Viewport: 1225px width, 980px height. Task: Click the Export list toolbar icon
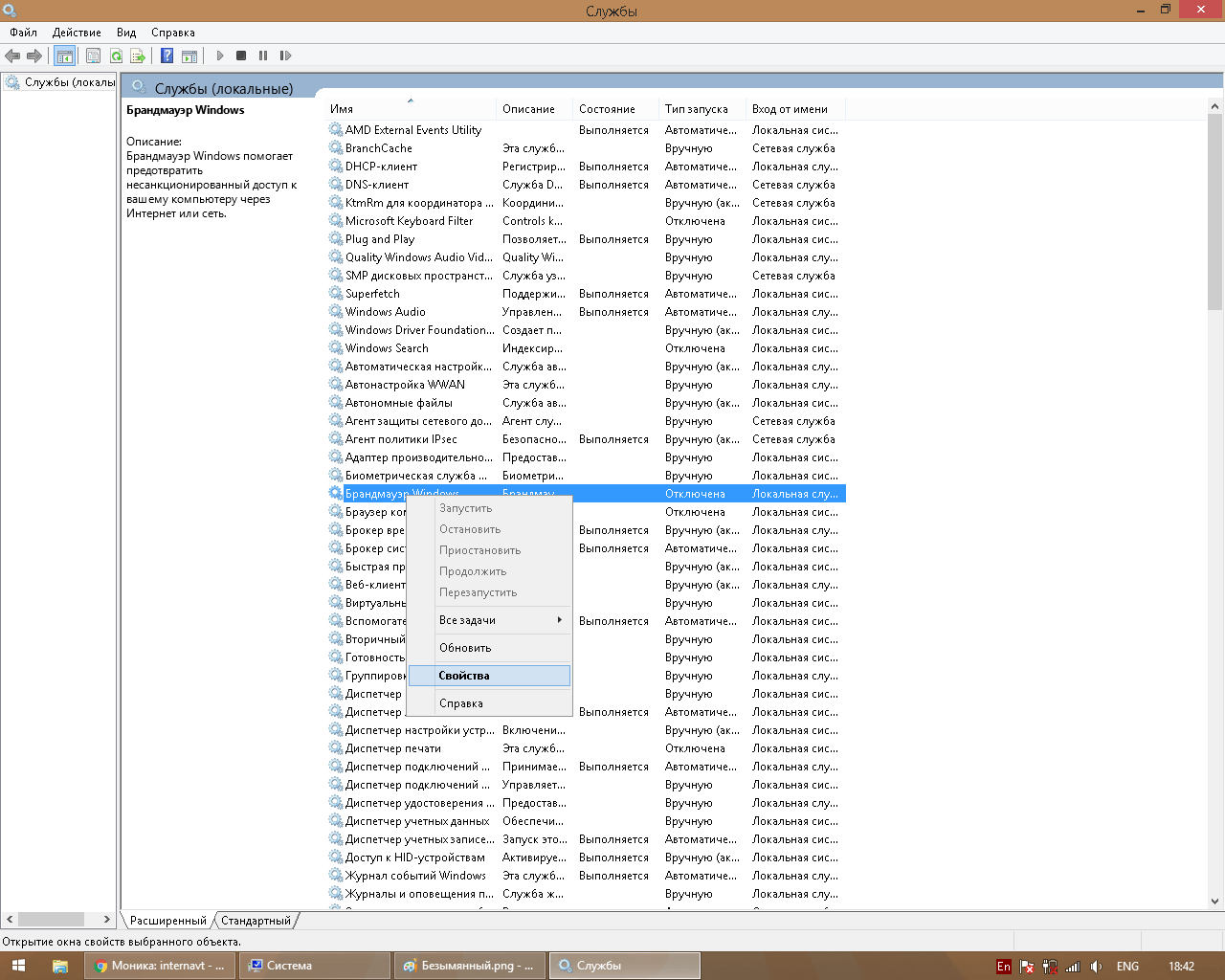tap(138, 56)
